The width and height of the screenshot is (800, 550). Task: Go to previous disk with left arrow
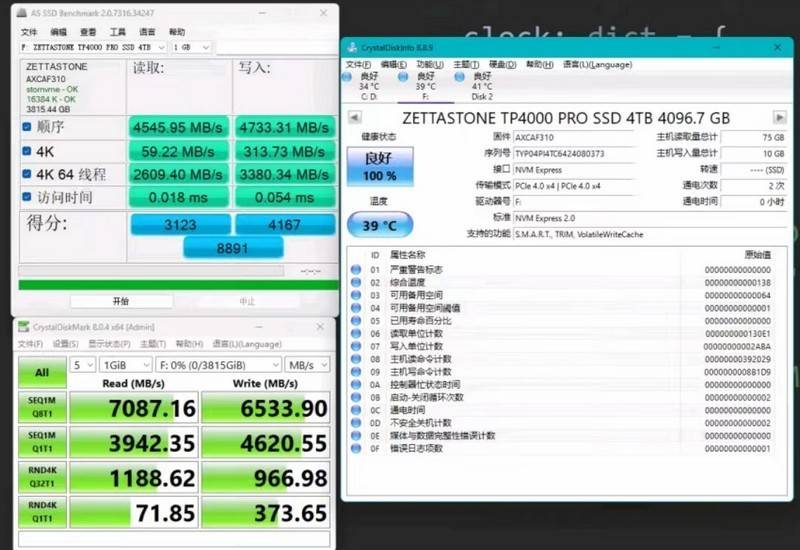point(355,117)
